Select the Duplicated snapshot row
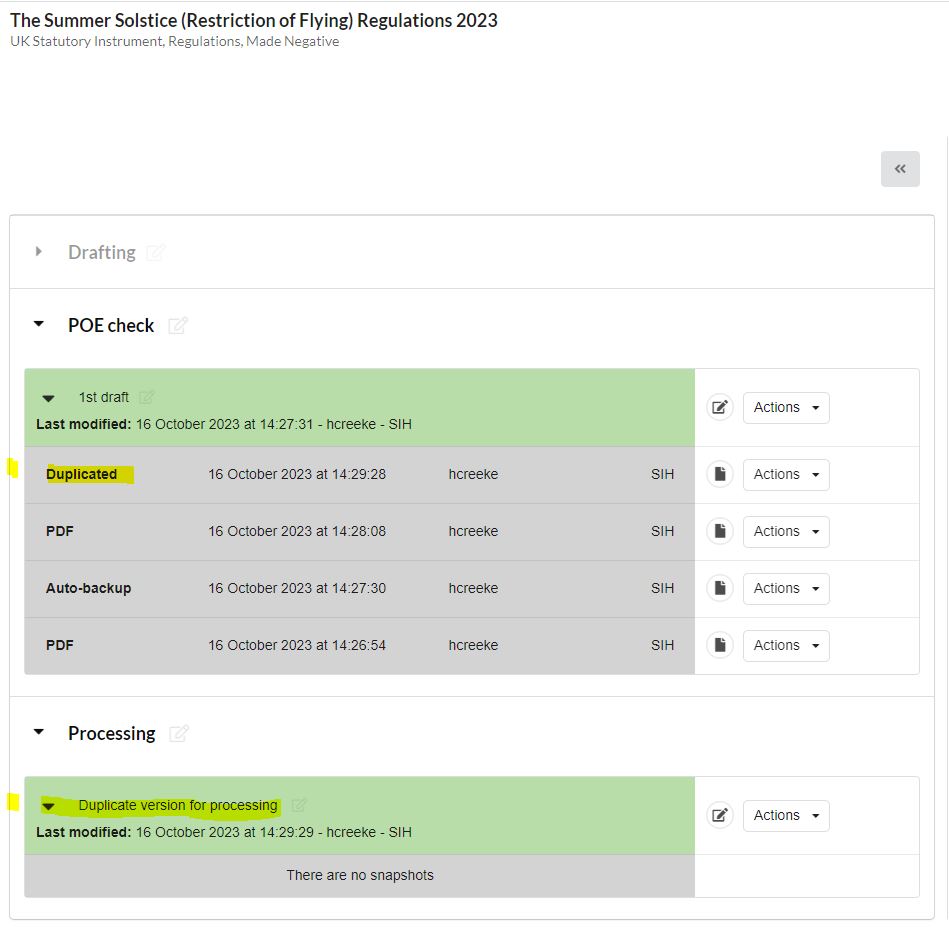The width and height of the screenshot is (949, 931). coord(359,475)
